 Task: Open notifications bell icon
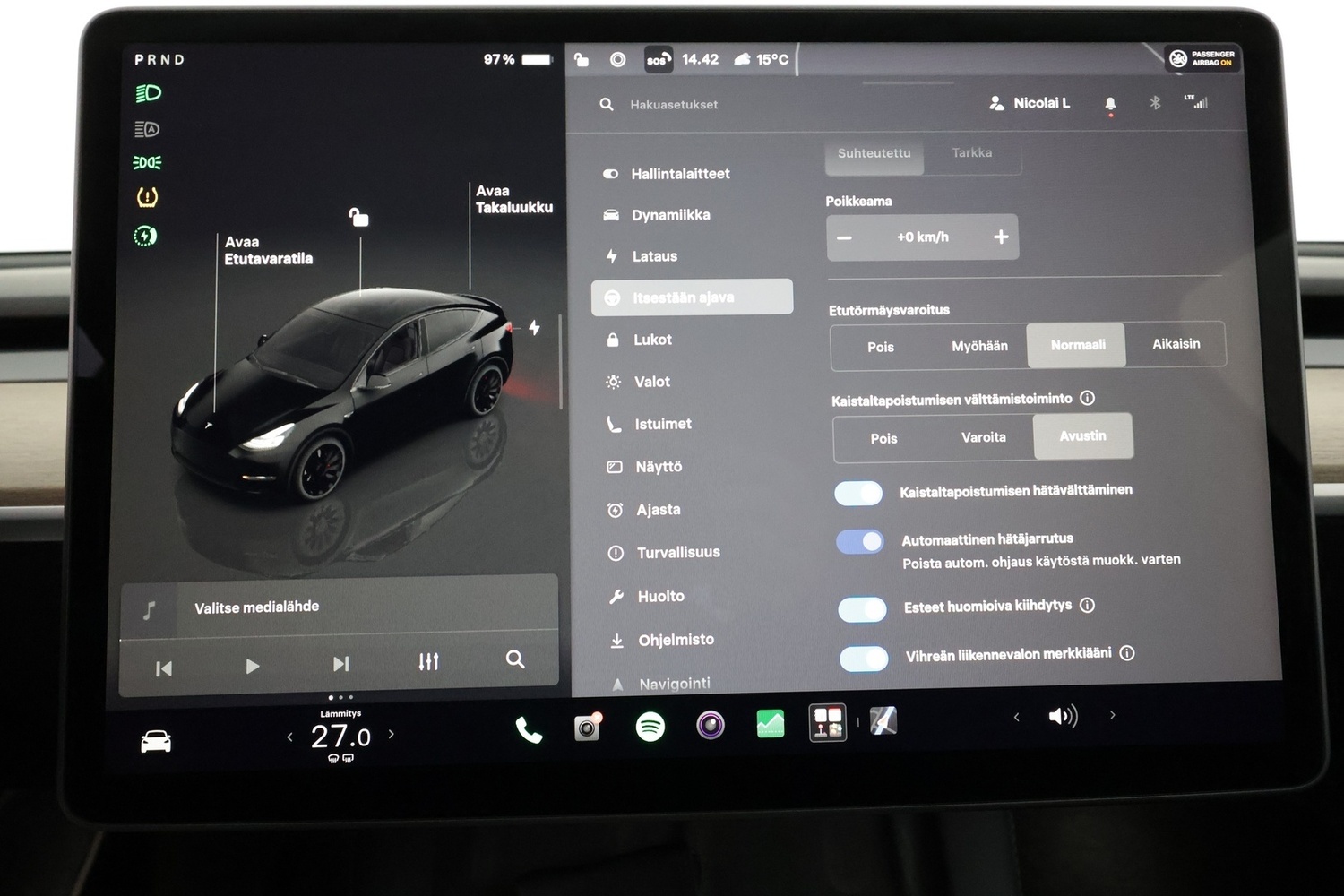point(1110,105)
